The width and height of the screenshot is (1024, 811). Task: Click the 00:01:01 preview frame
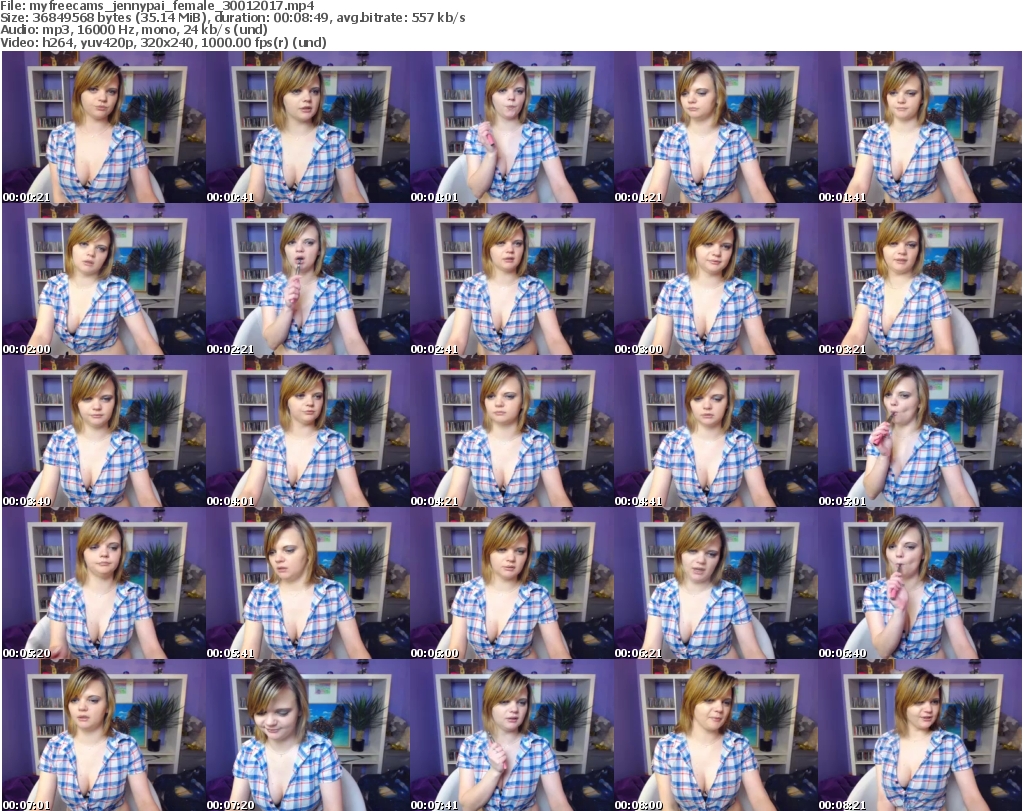tap(511, 127)
